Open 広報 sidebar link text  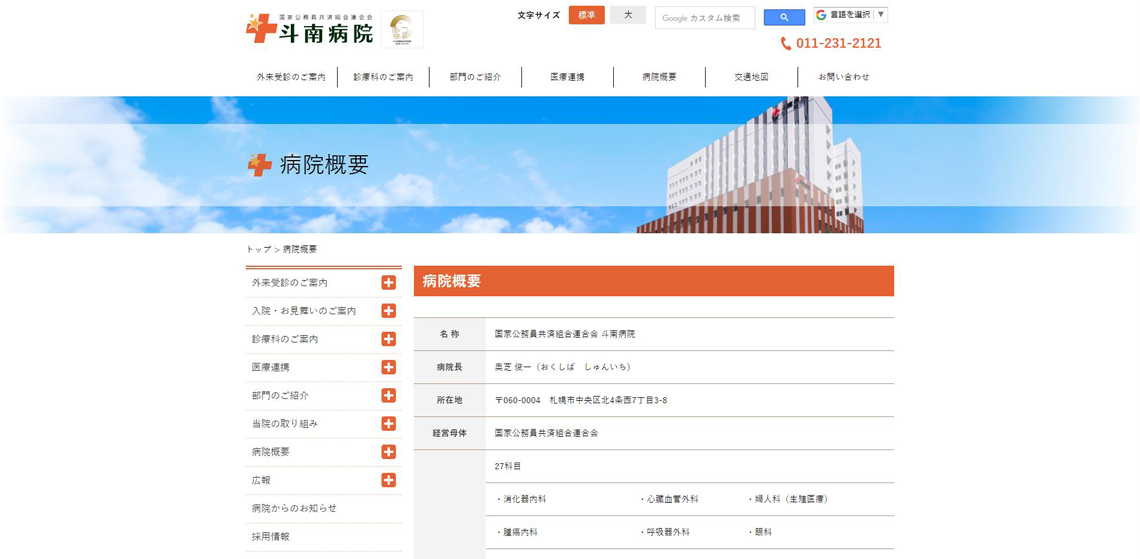tap(261, 480)
